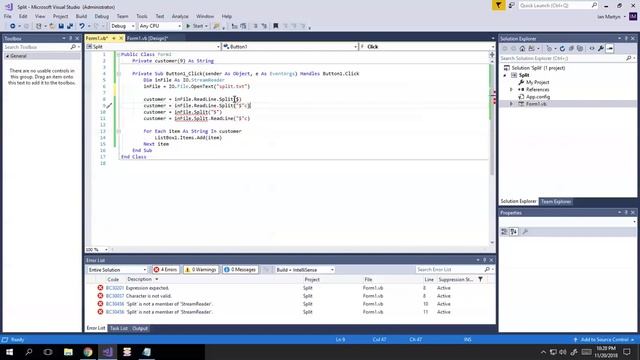This screenshot has width=640, height=360.
Task: Click the Toolbox search magnifier icon
Action: point(73,47)
